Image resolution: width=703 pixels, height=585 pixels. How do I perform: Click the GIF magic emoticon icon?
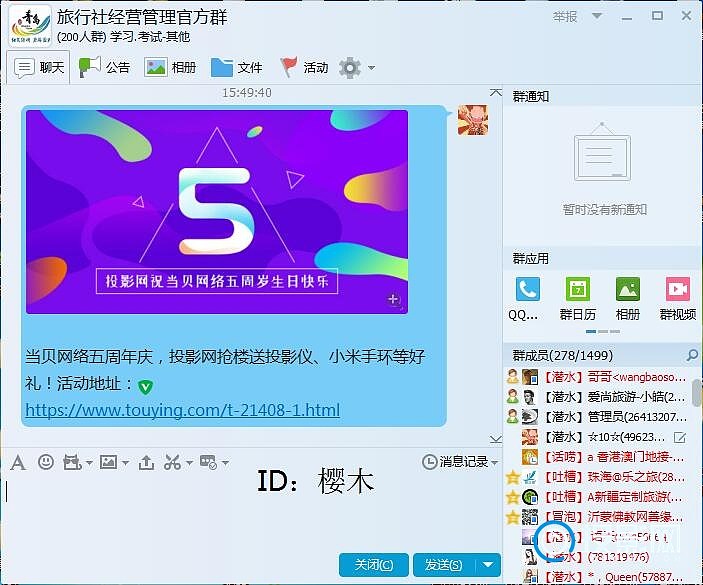coord(72,462)
